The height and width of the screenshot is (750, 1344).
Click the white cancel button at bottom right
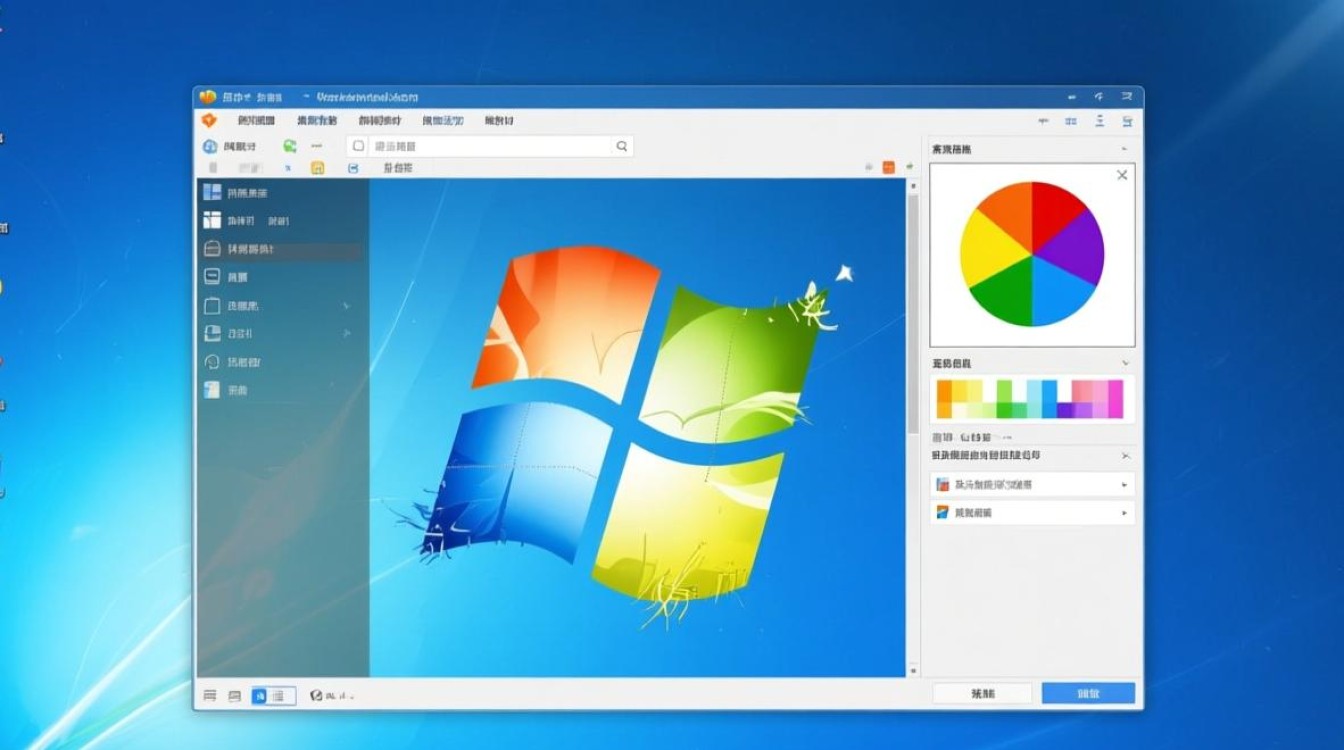[983, 692]
